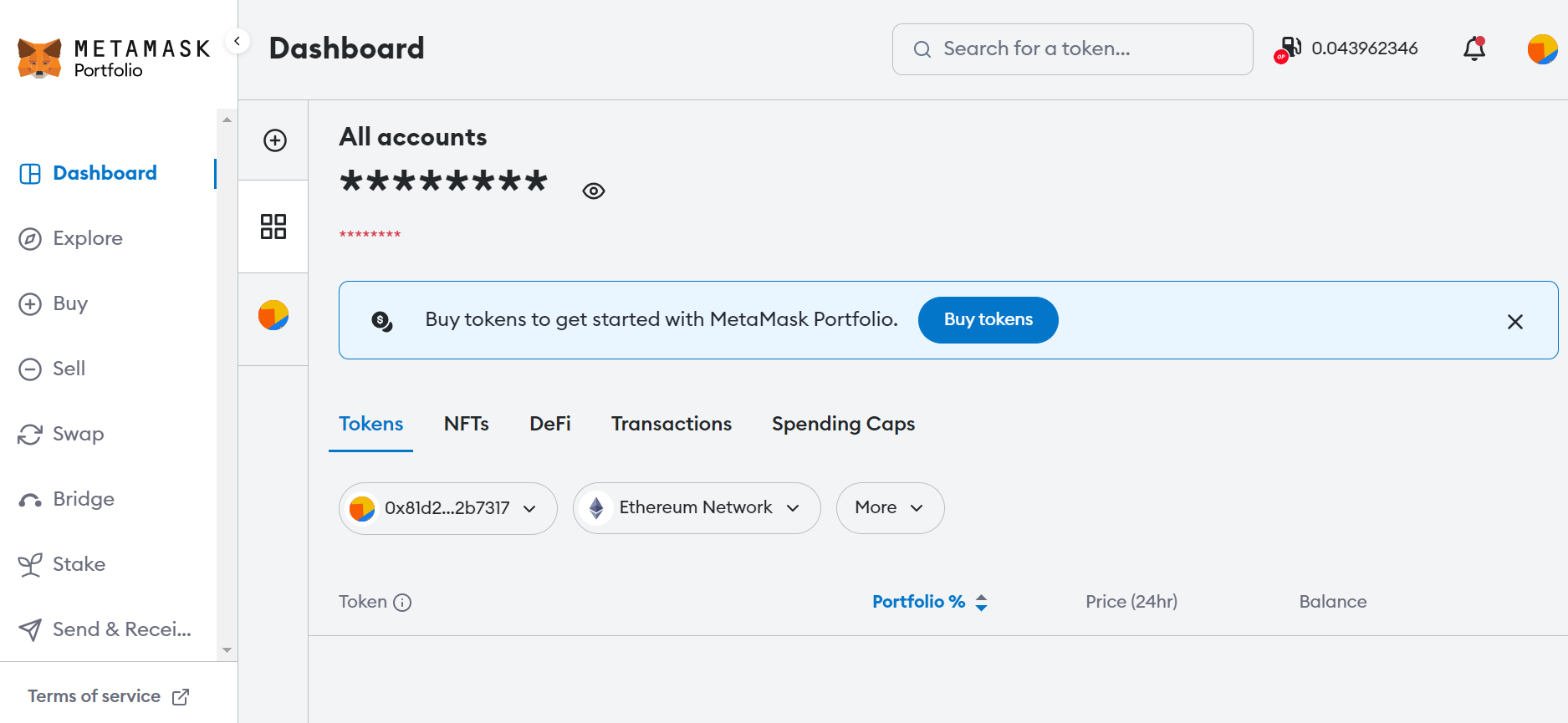Click the Token info icon
This screenshot has width=1568, height=723.
pos(402,603)
